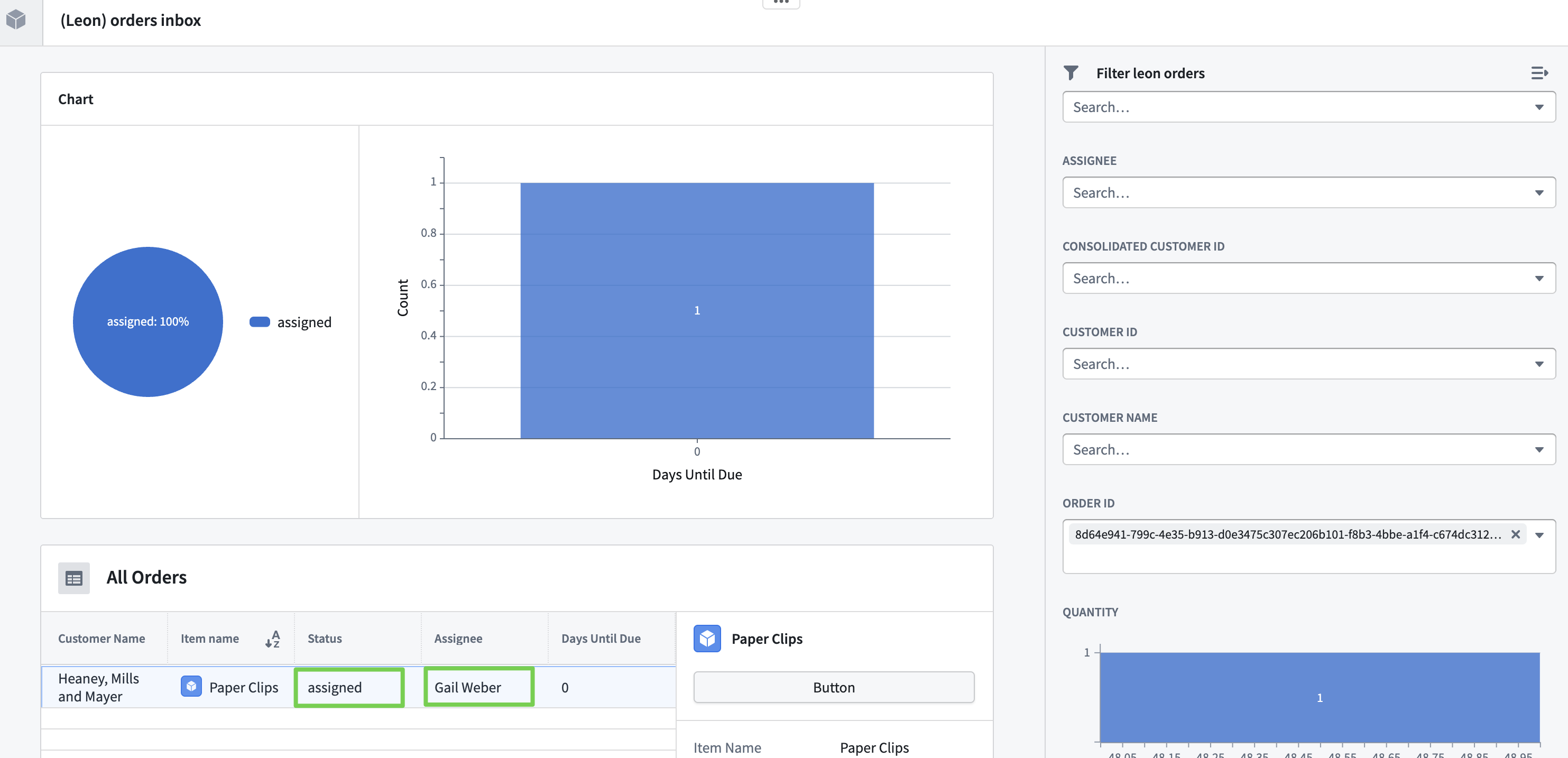1568x758 pixels.
Task: Click the cube app icon in header
Action: (x=16, y=20)
